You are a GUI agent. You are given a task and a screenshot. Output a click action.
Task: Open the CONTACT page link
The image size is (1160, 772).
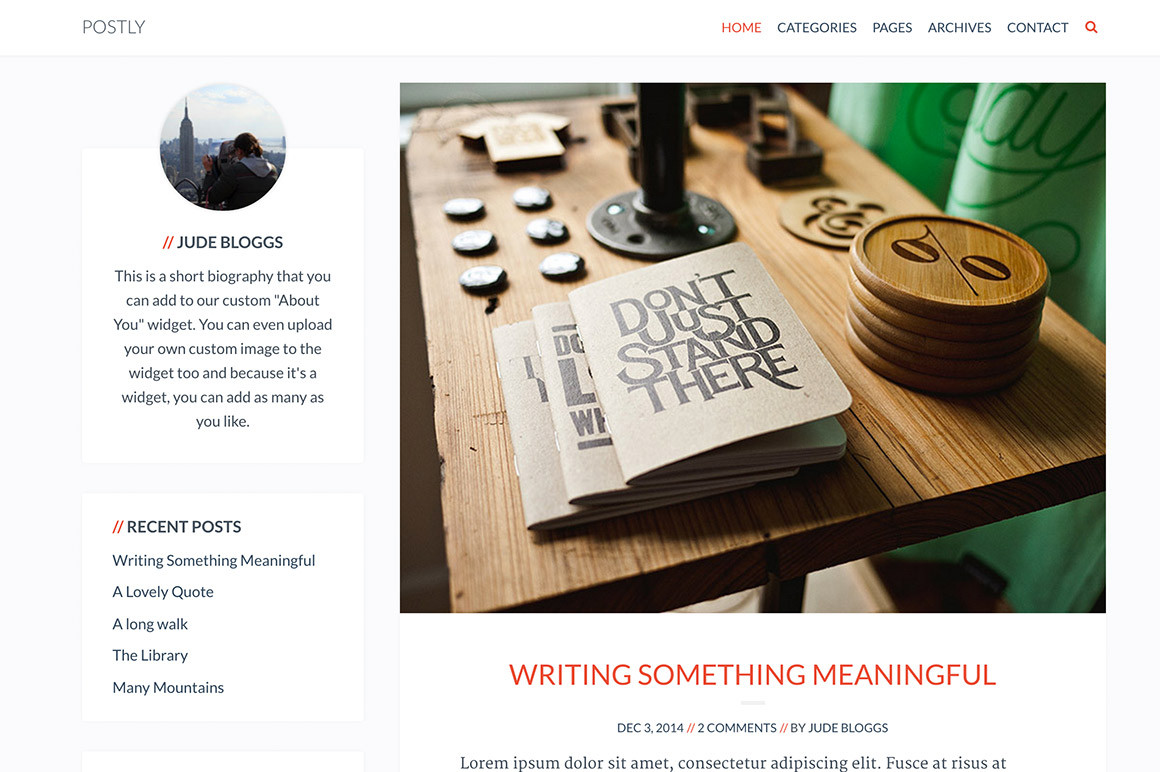tap(1037, 27)
